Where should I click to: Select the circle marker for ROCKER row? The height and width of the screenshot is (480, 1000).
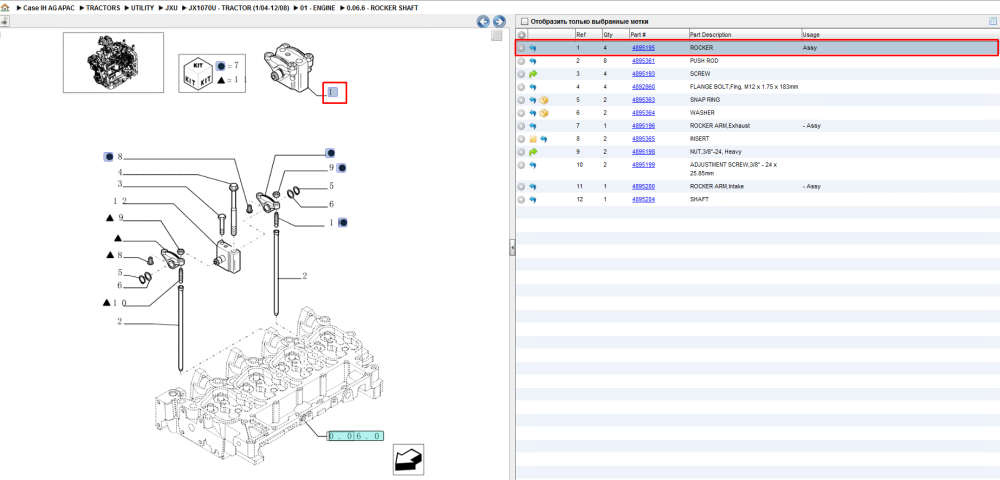[521, 48]
